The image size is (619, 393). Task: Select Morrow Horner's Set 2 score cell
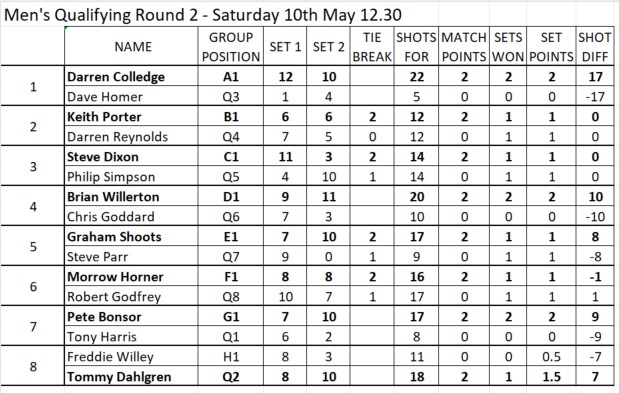tap(328, 277)
